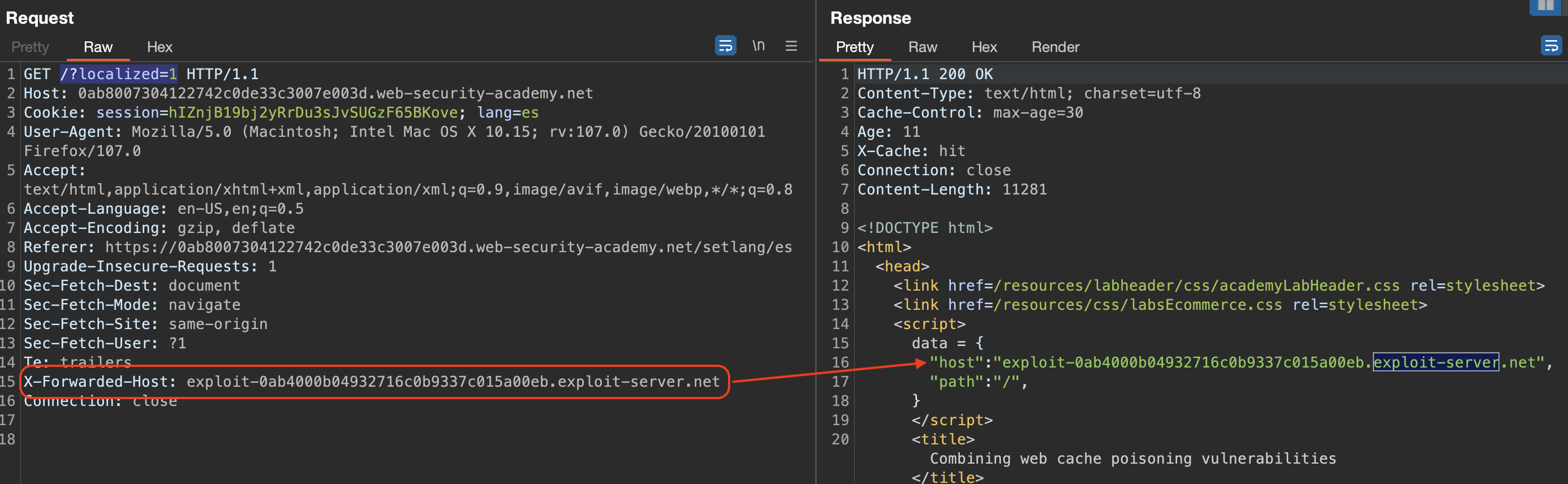Click the side-by-side layout icon
This screenshot has width=1568, height=484.
pyautogui.click(x=1545, y=6)
